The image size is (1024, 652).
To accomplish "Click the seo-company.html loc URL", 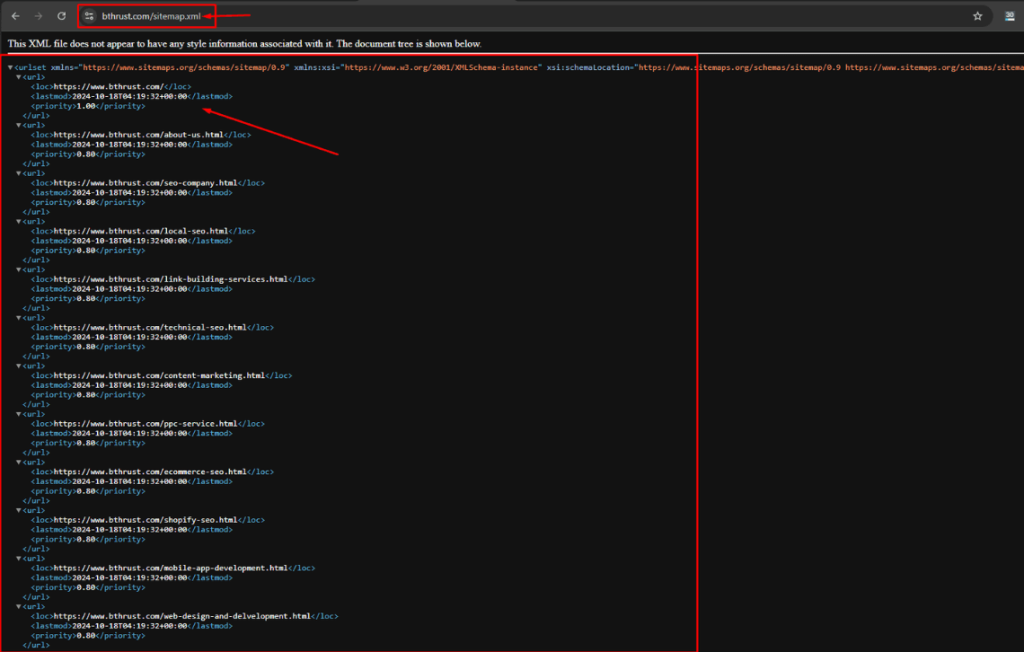I will pyautogui.click(x=146, y=183).
